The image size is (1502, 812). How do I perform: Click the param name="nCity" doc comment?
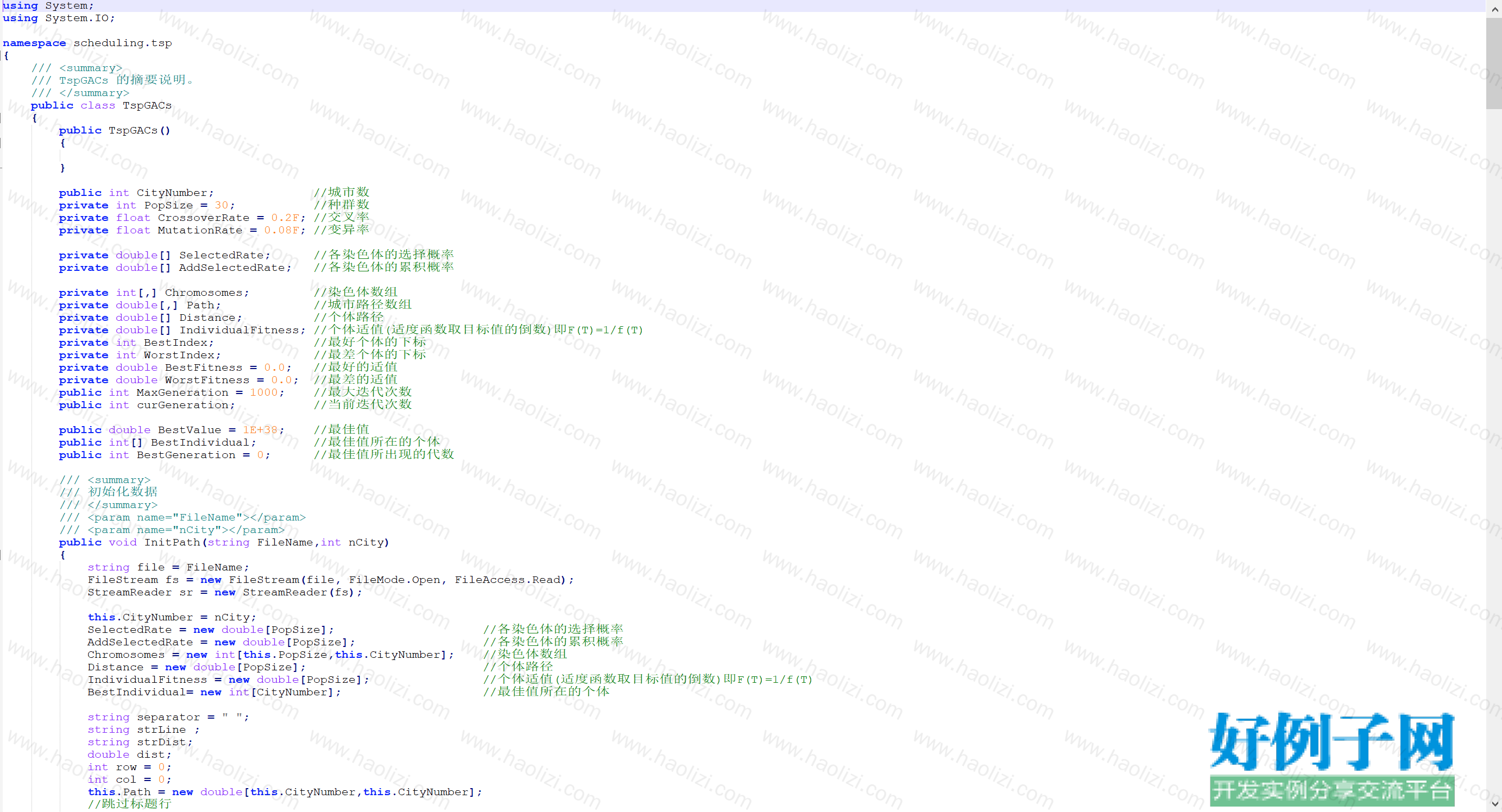tap(172, 530)
